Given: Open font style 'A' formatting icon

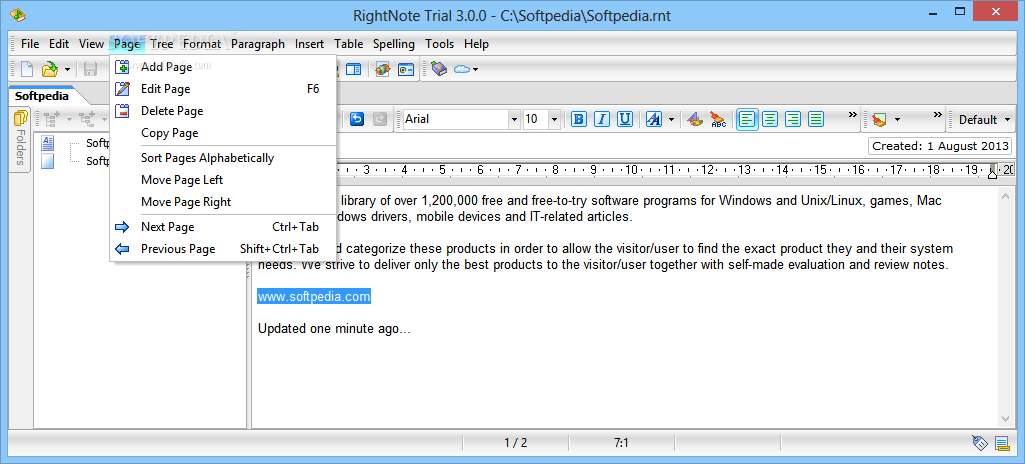Looking at the screenshot, I should click(x=654, y=119).
